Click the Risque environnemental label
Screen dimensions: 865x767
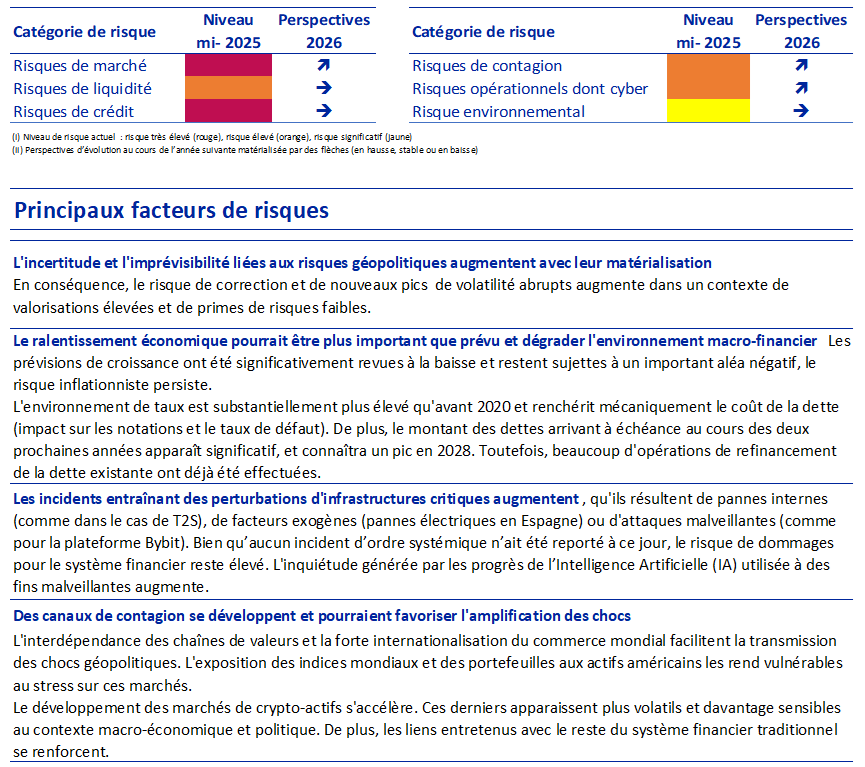[498, 111]
